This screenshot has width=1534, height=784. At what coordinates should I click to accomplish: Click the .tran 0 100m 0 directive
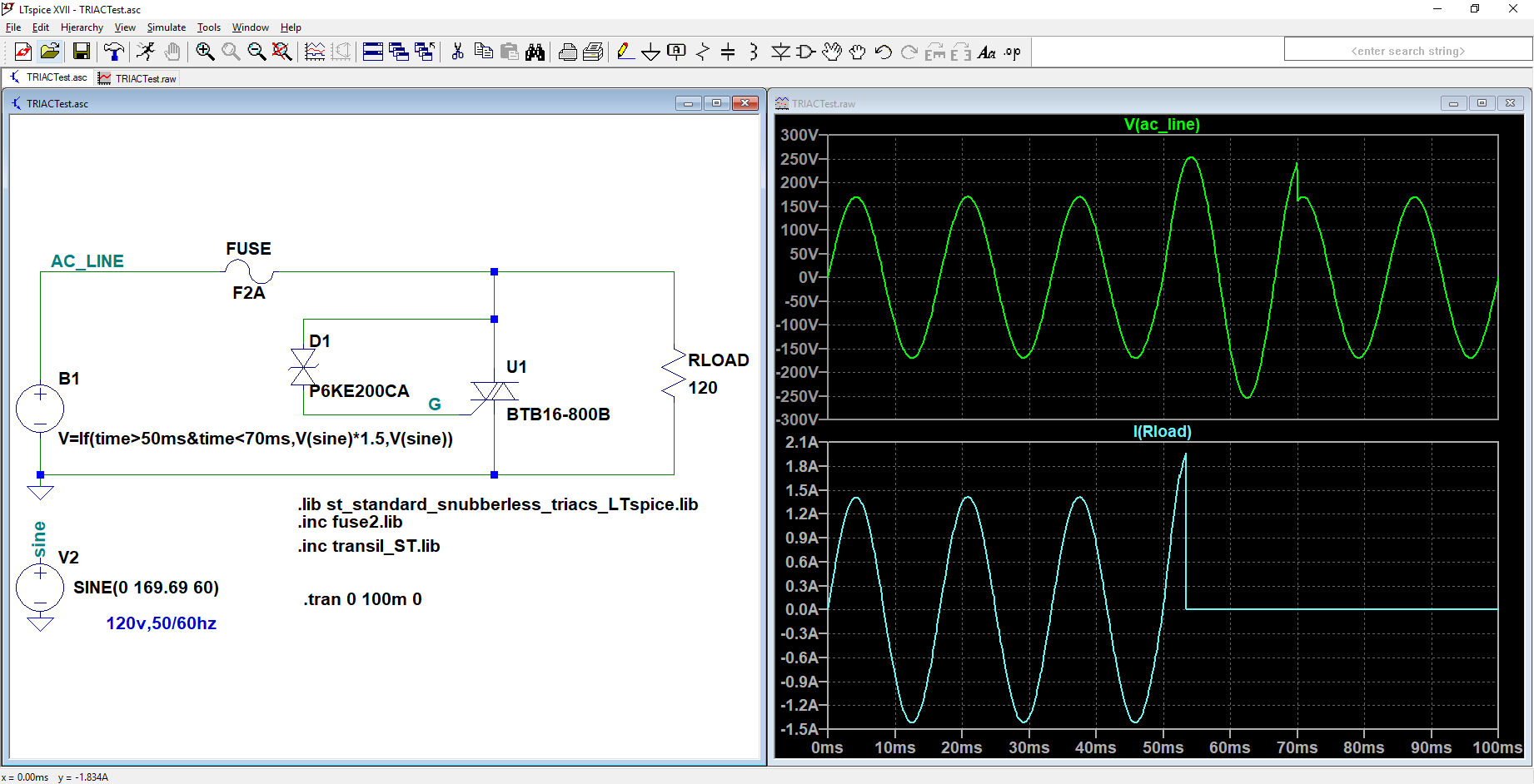pyautogui.click(x=363, y=599)
